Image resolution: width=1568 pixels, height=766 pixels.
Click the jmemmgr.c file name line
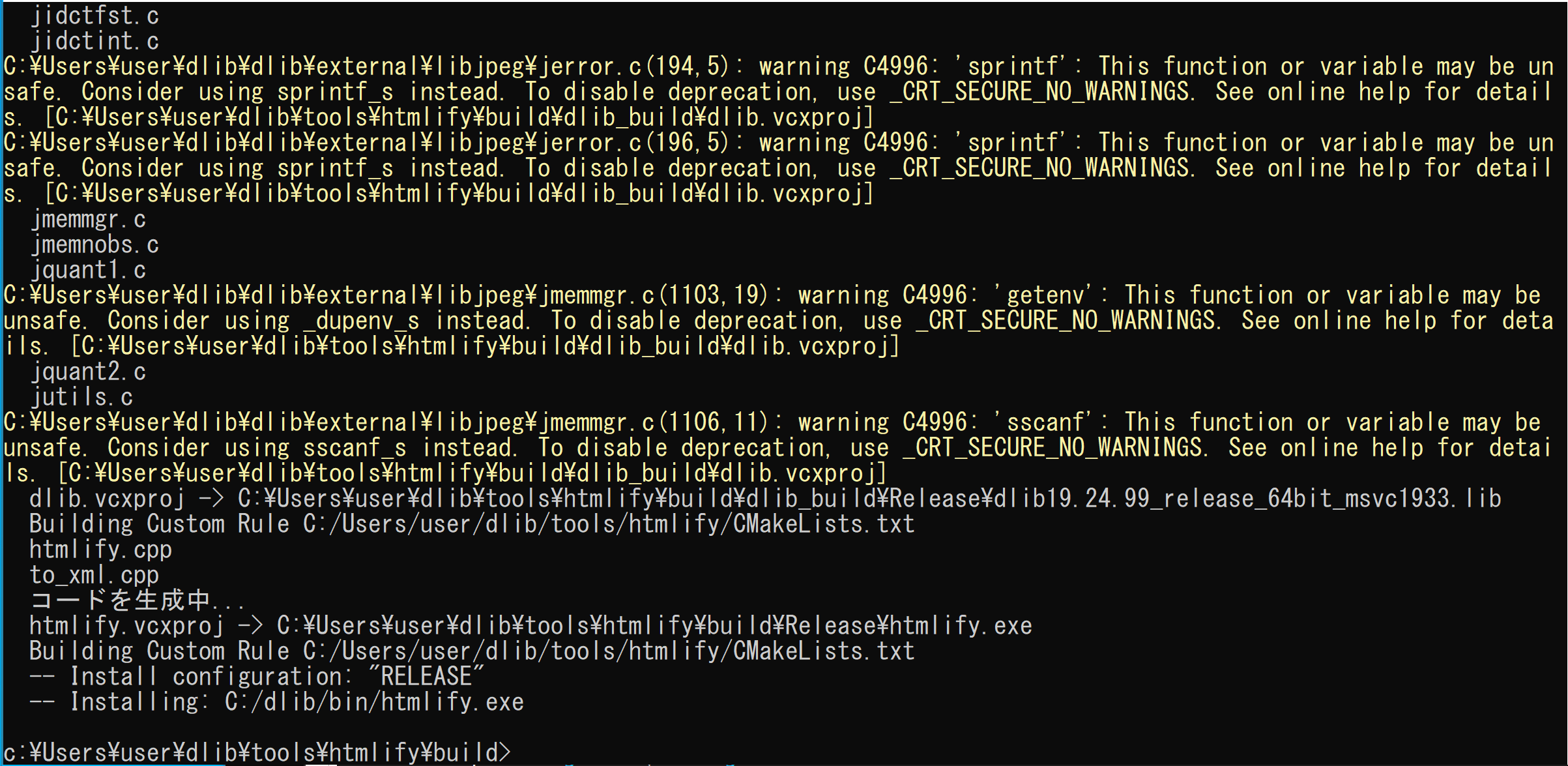89,219
